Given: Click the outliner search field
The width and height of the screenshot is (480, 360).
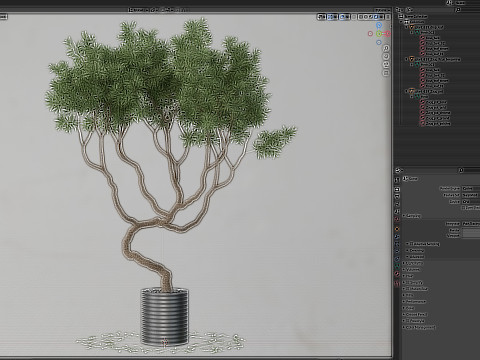Looking at the screenshot, I should [x=468, y=10].
